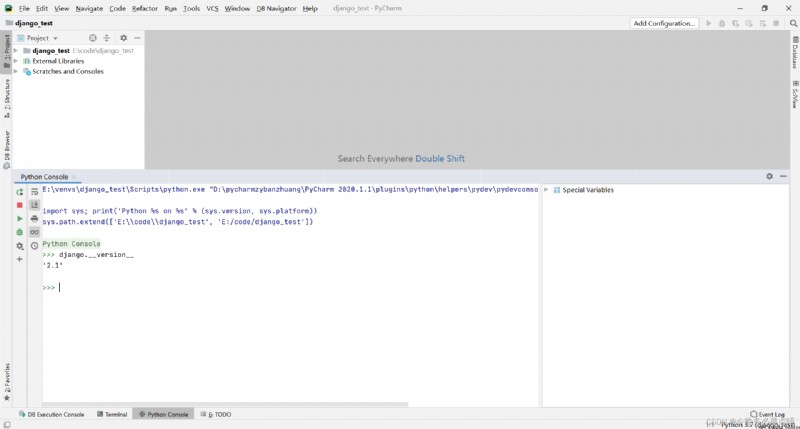Click Add Configuration button

pos(664,23)
